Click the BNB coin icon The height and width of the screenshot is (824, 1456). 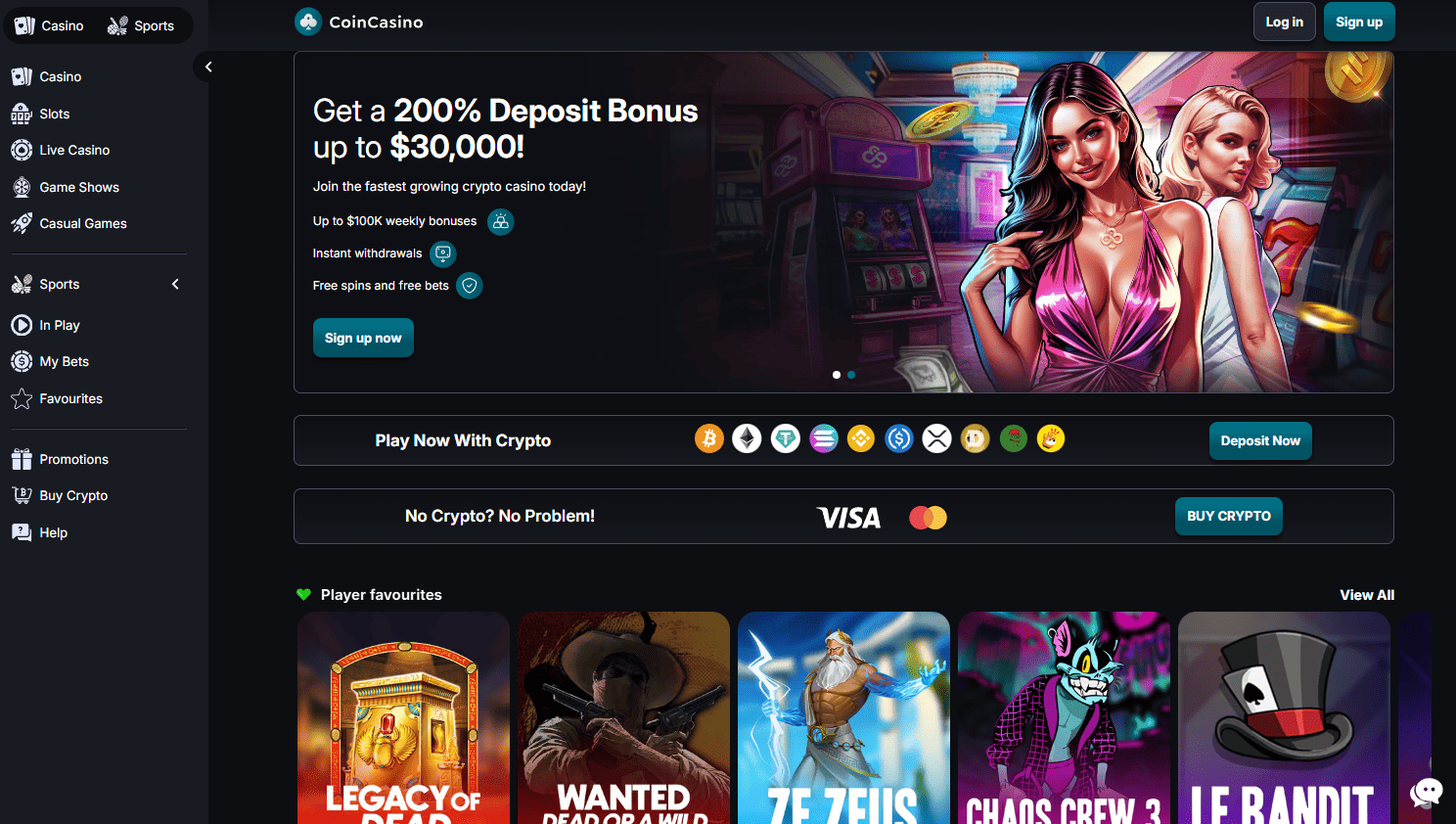point(861,438)
